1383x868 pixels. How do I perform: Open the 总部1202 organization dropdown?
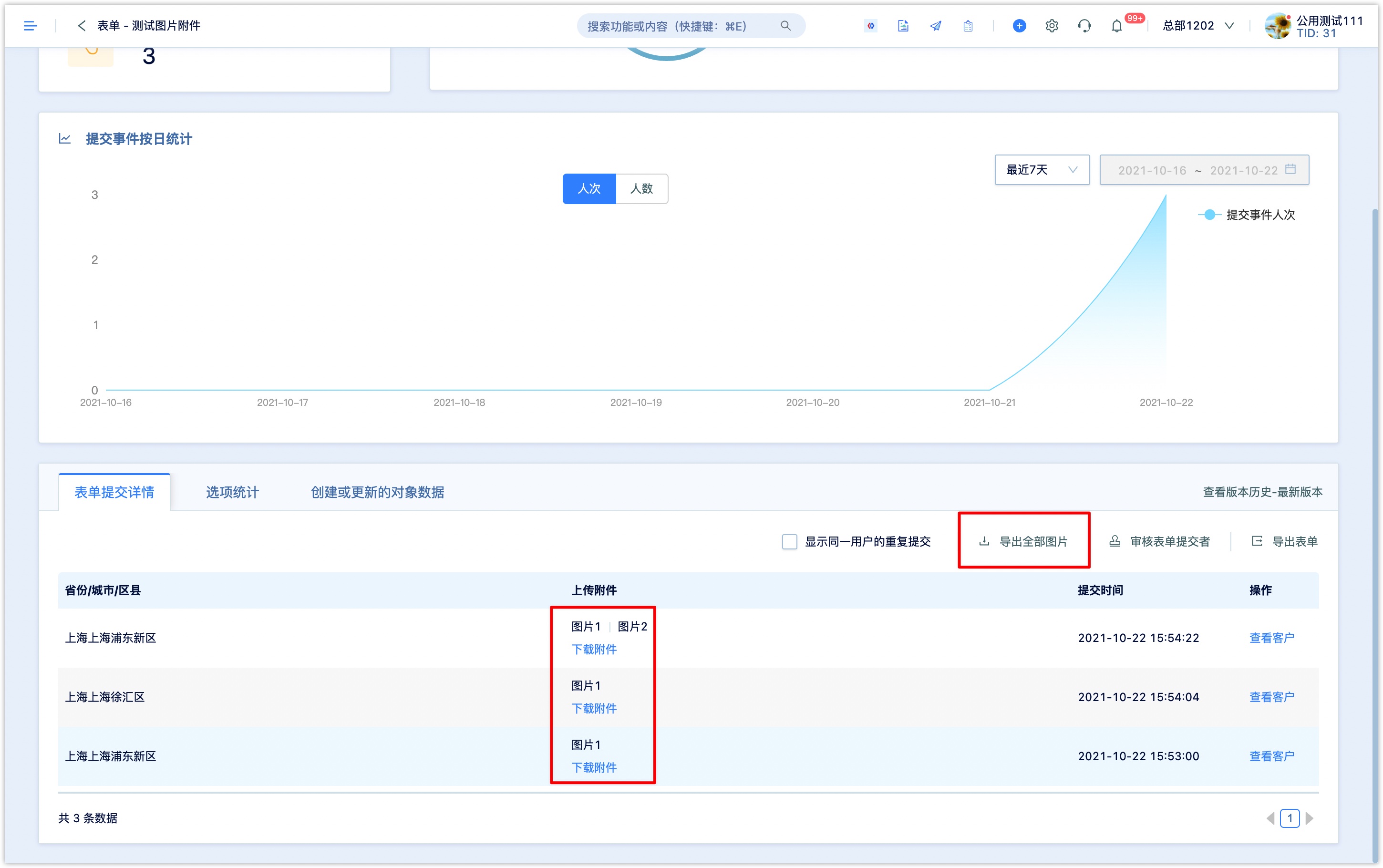[x=1198, y=26]
